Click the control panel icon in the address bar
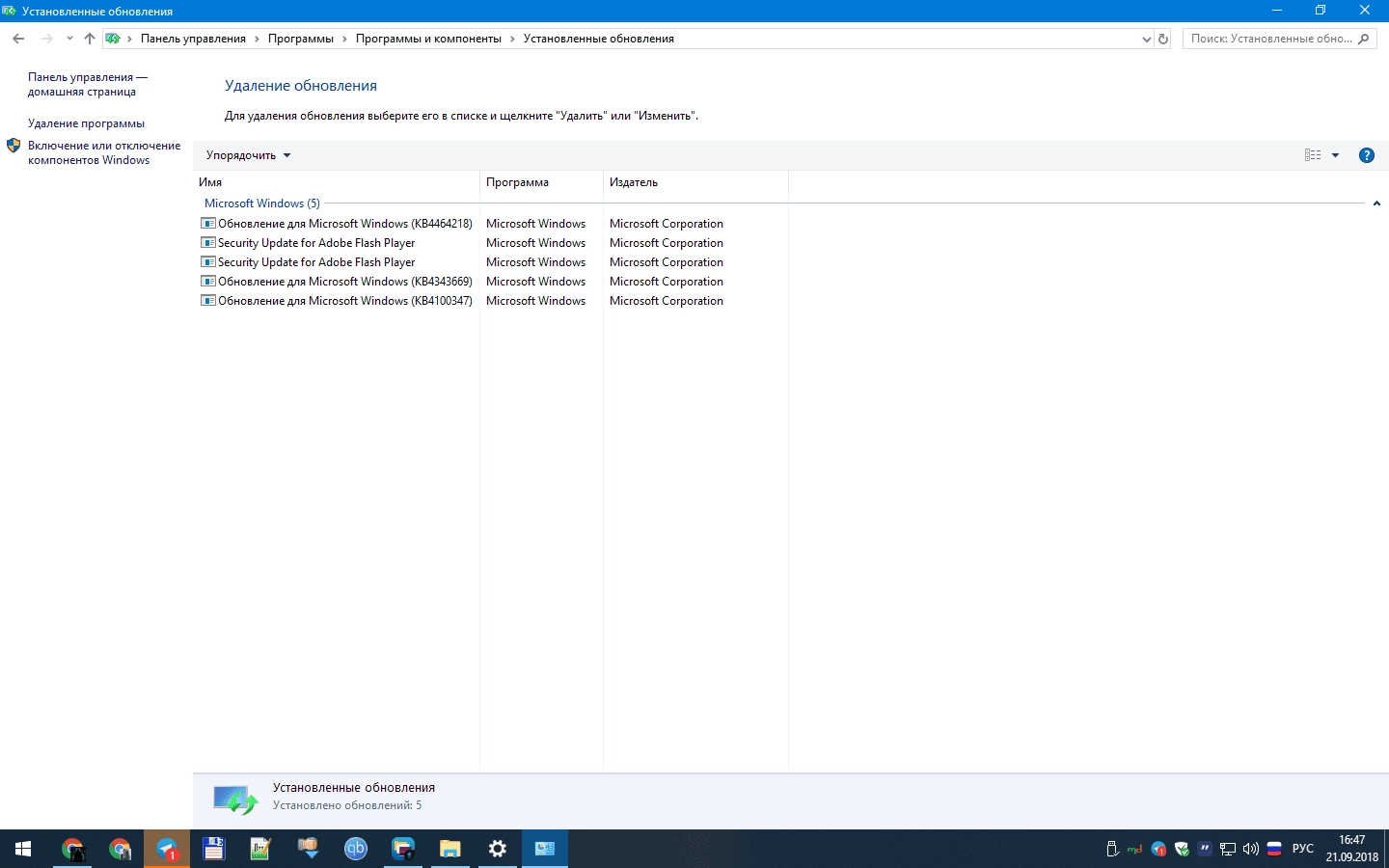Viewport: 1389px width, 868px height. click(113, 39)
